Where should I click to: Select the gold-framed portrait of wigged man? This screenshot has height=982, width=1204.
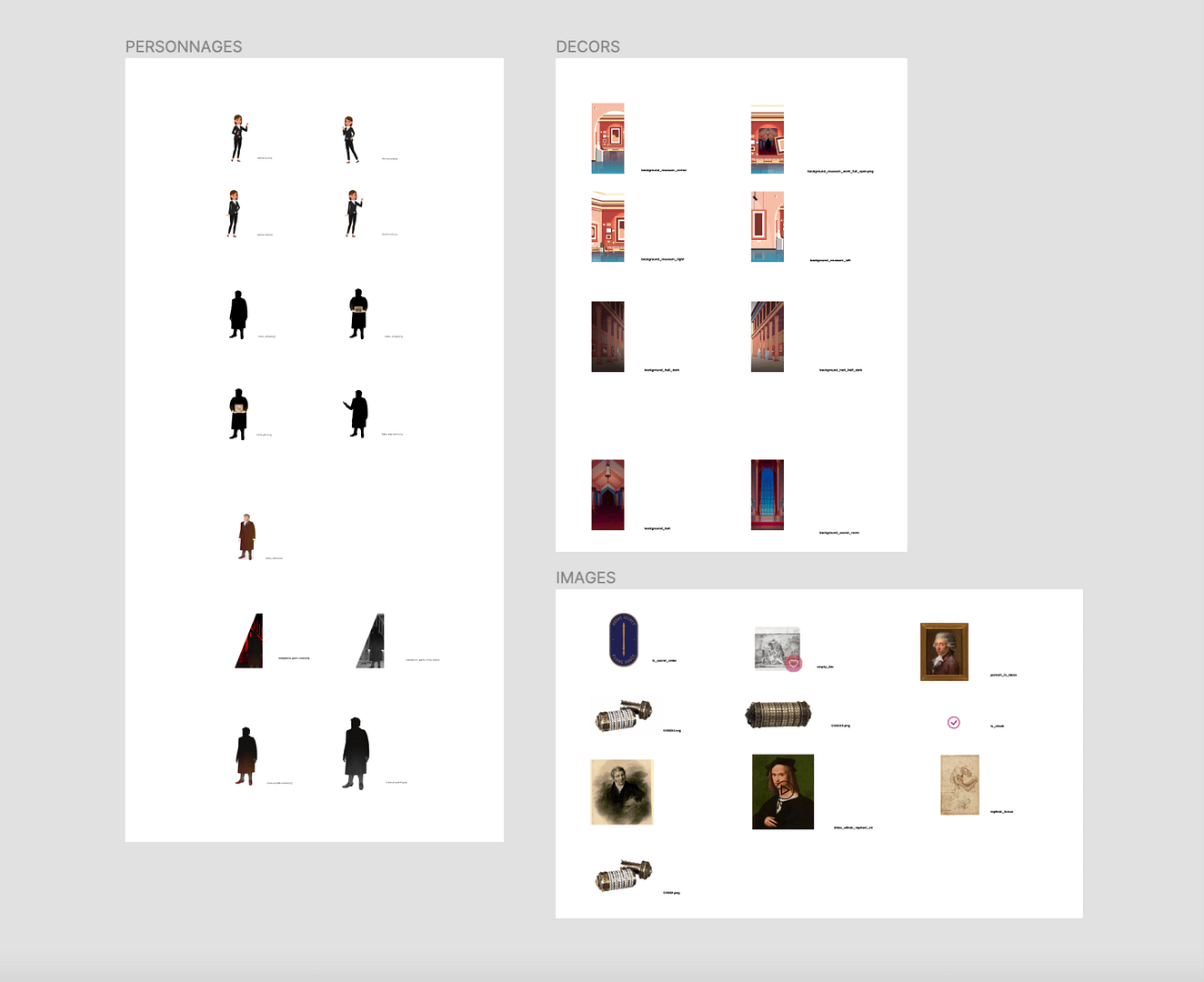click(x=944, y=651)
